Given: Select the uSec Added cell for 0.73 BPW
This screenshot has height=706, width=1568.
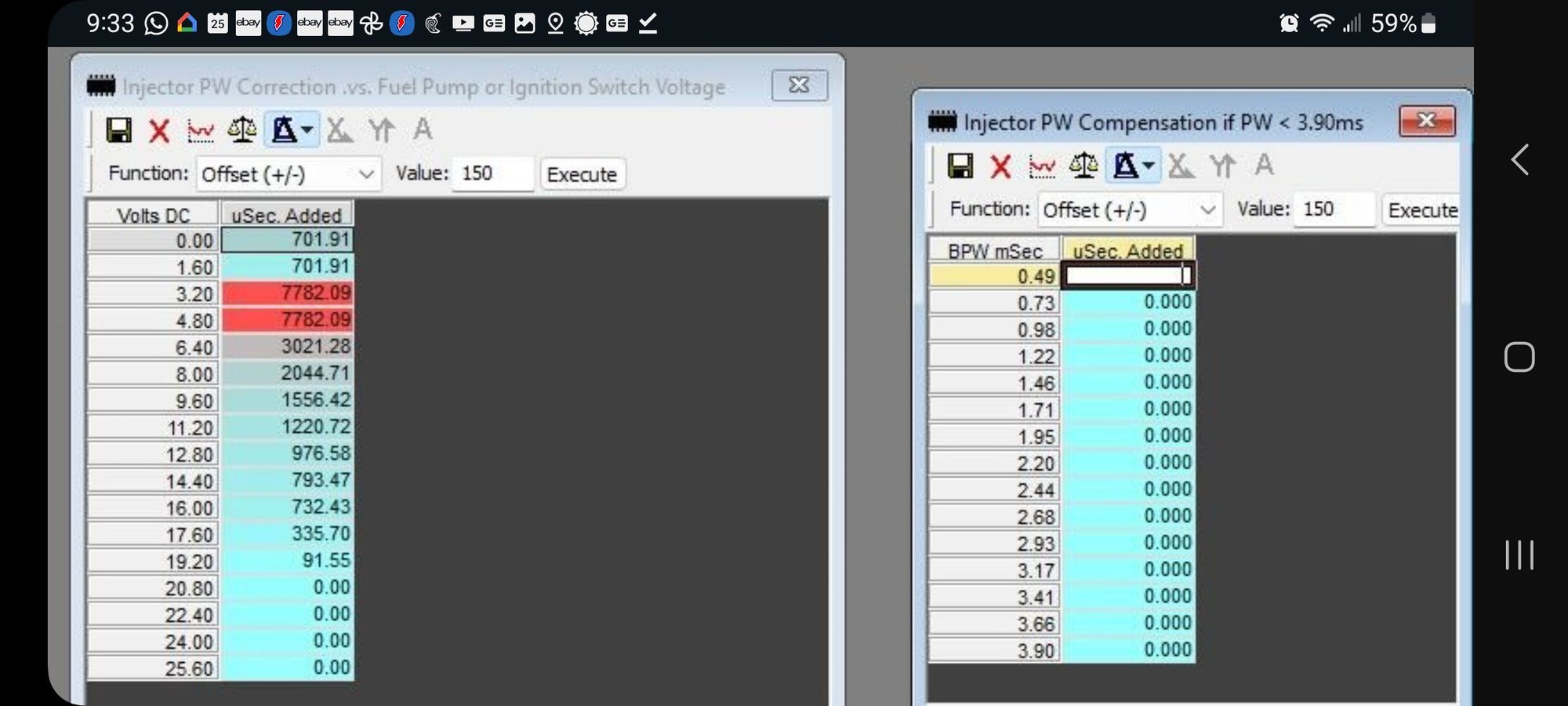Looking at the screenshot, I should point(1128,303).
